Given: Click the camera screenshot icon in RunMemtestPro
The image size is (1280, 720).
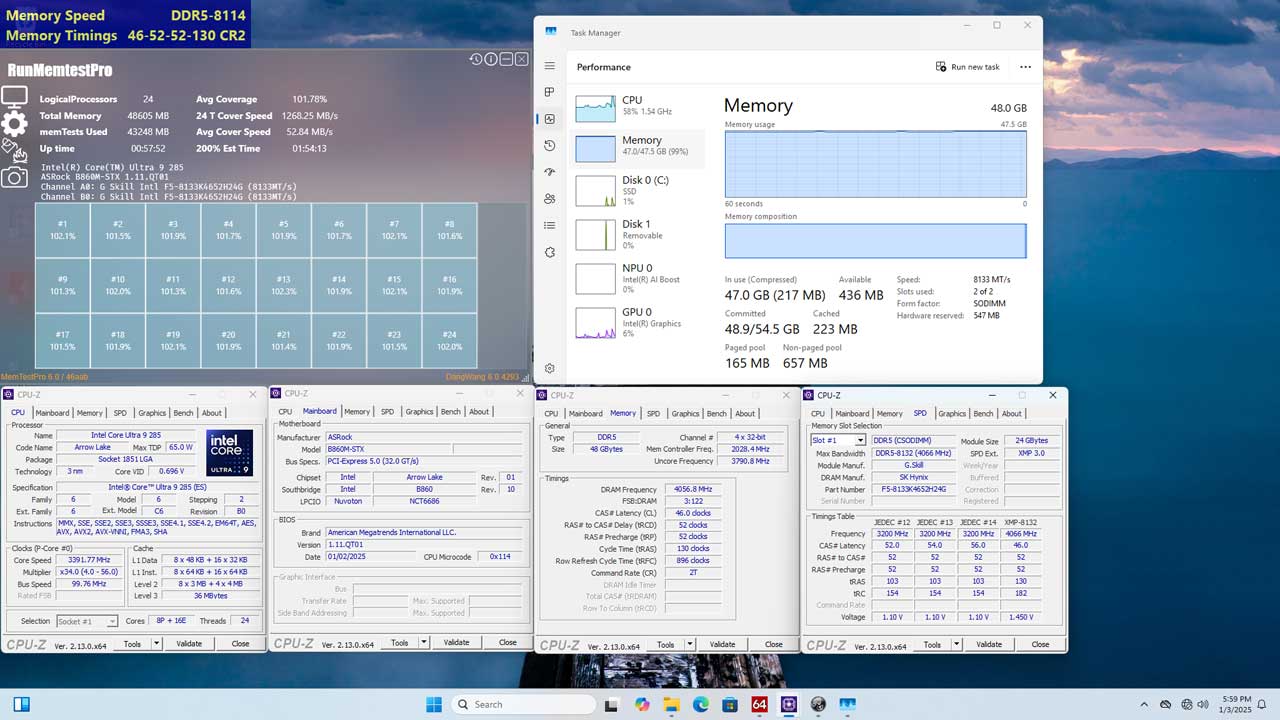Looking at the screenshot, I should pyautogui.click(x=13, y=176).
